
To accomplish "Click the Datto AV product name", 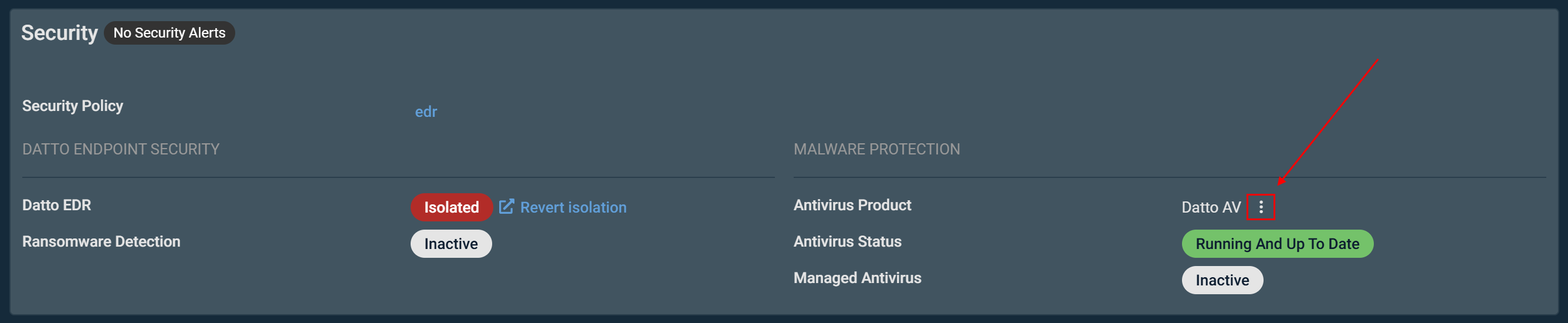I will [x=1211, y=207].
